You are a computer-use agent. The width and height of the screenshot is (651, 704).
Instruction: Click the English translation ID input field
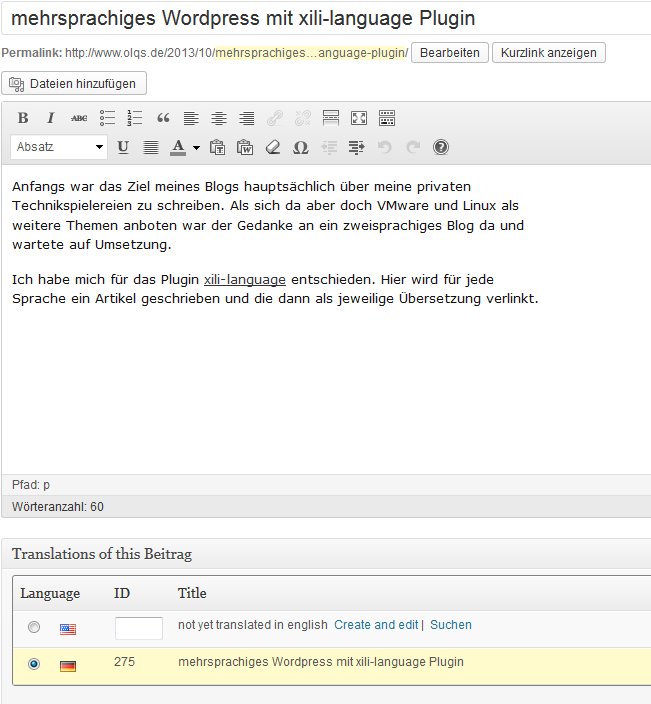point(139,628)
